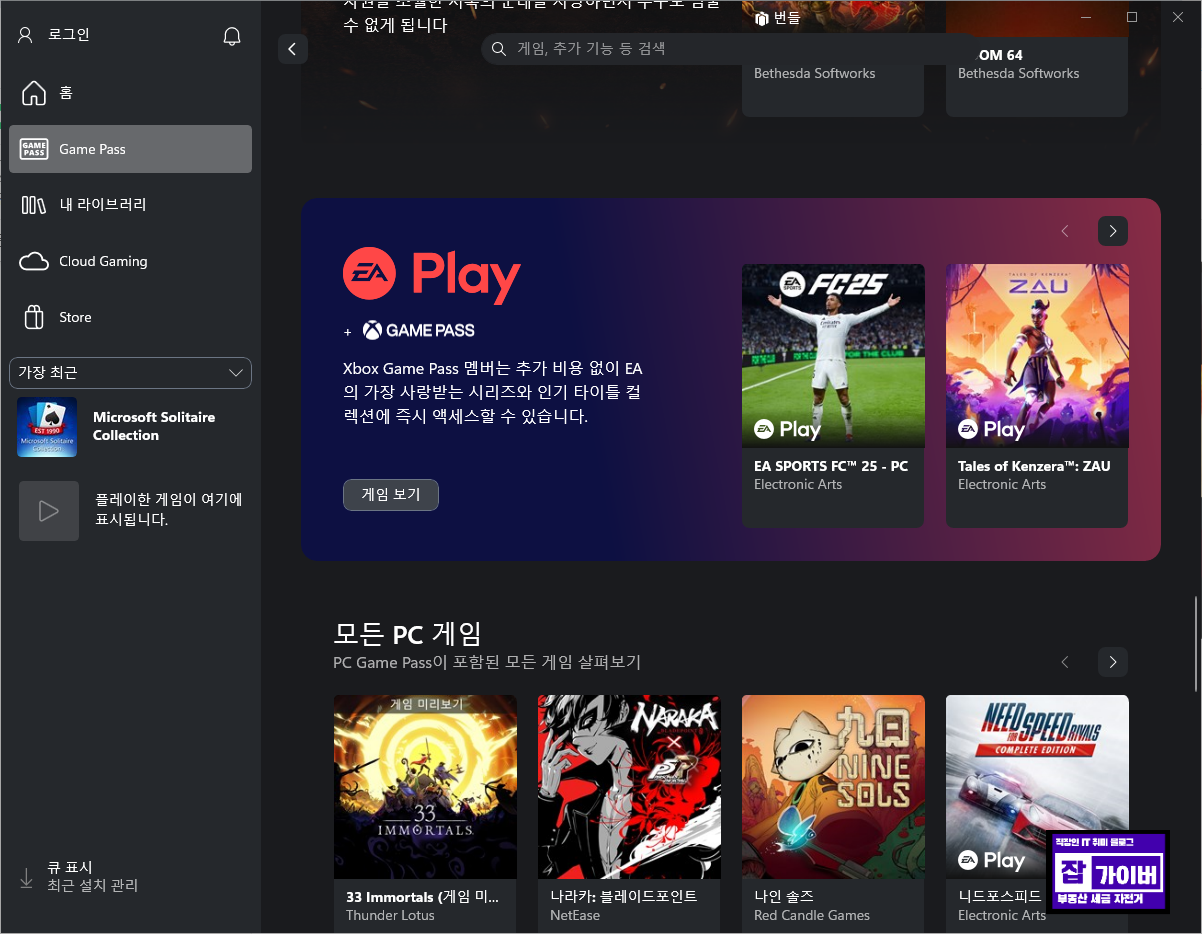Image resolution: width=1202 pixels, height=934 pixels.
Task: Select Game Pass in the sidebar
Action: [x=130, y=149]
